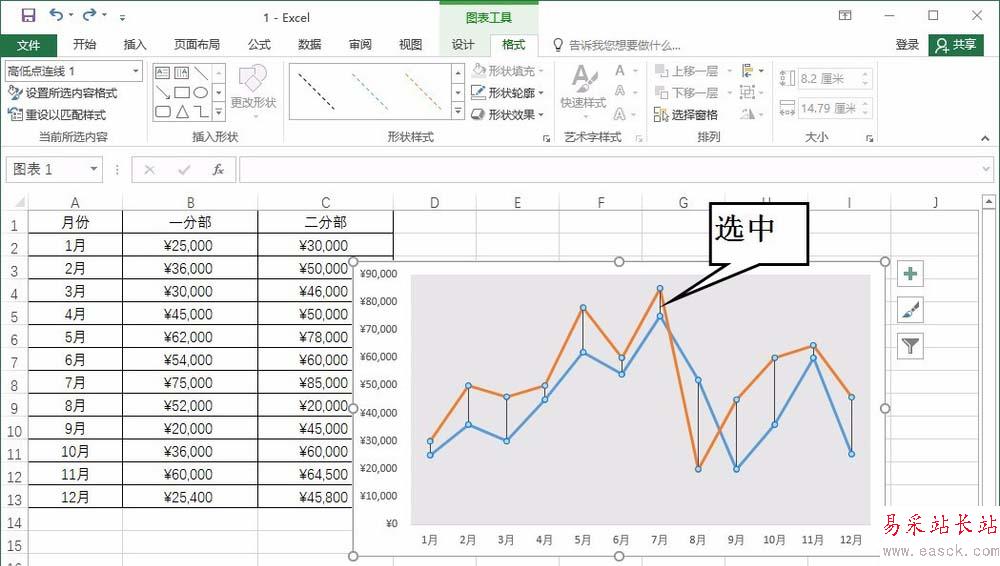Click the 共享 share button

(x=956, y=45)
